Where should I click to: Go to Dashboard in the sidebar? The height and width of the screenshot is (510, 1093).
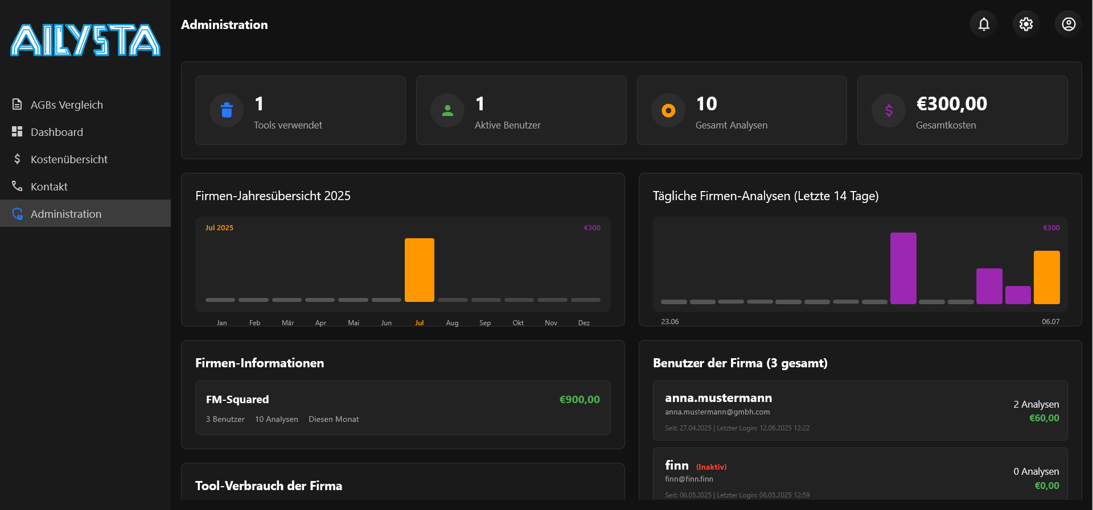tap(56, 132)
